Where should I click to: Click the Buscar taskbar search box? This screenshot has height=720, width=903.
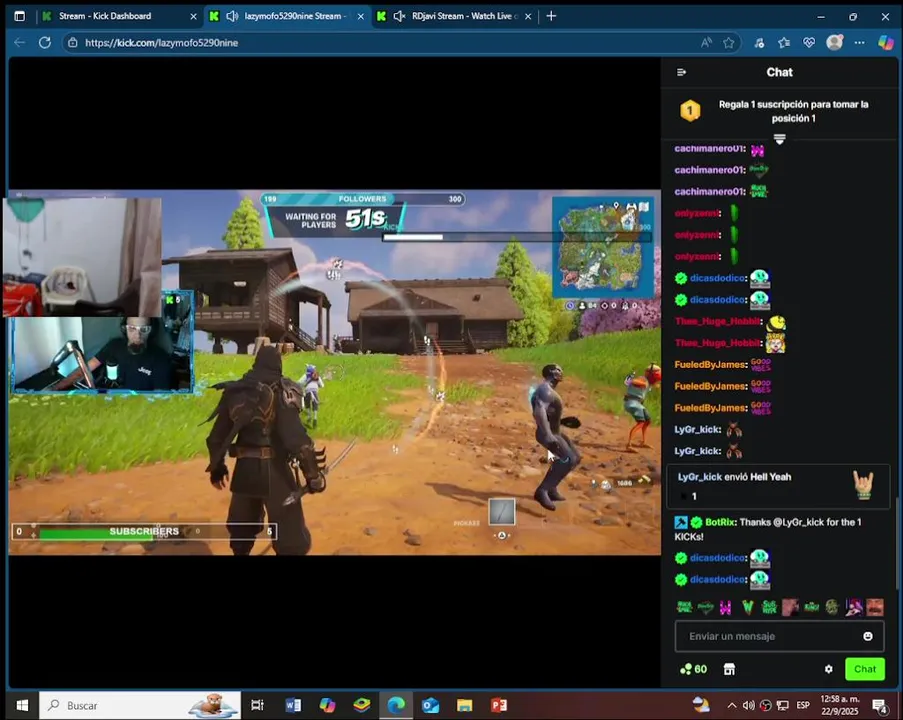coord(140,705)
